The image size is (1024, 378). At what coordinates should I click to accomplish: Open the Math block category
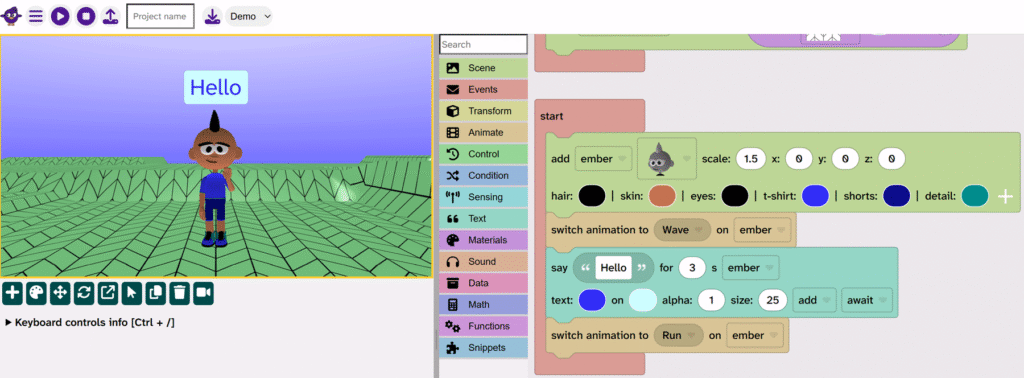point(483,305)
